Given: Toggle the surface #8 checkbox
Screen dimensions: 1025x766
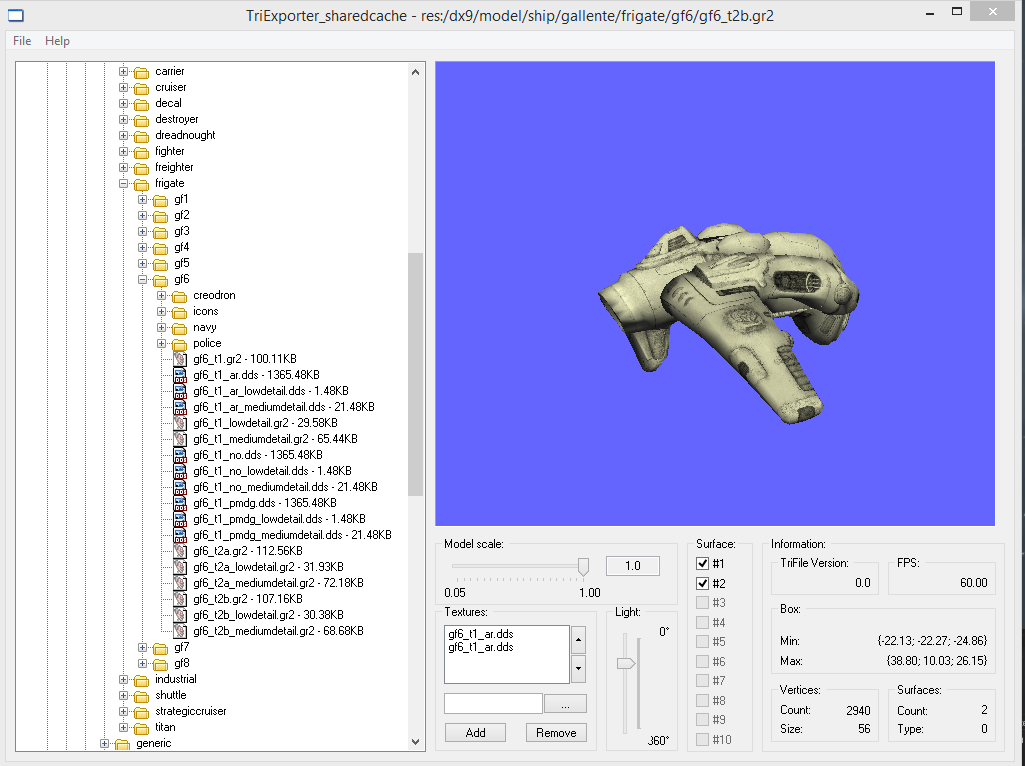Looking at the screenshot, I should (703, 700).
